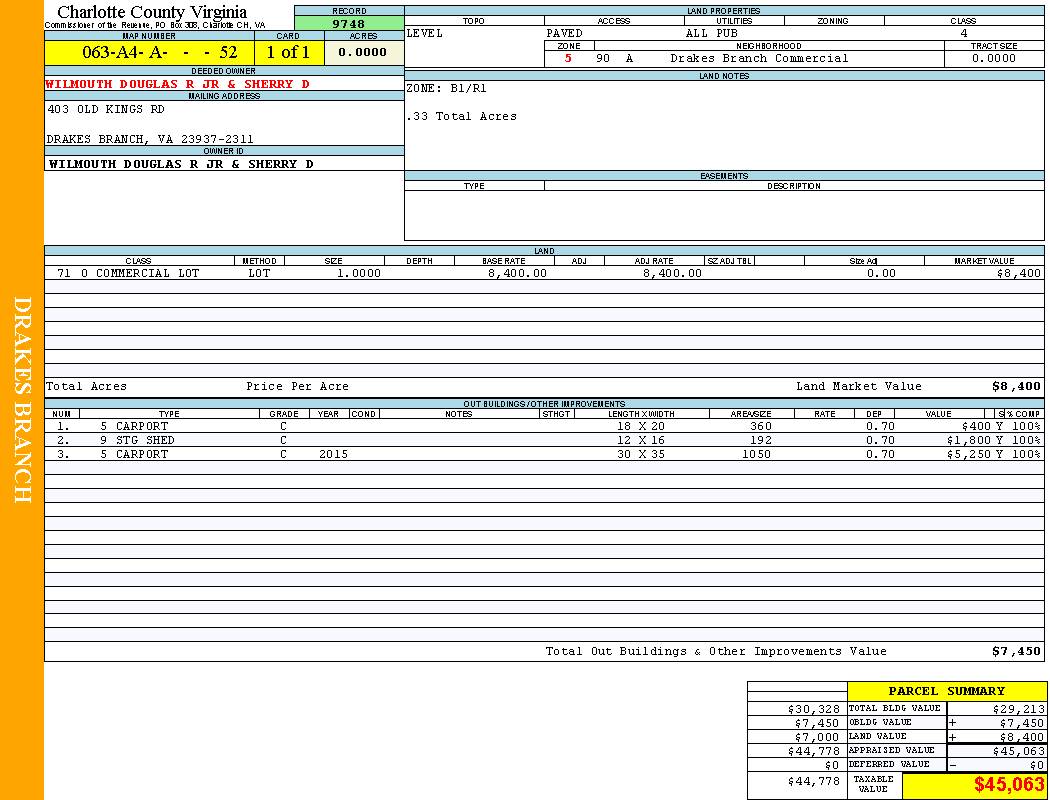This screenshot has width=1050, height=800.
Task: Click the red taxable value $45,063
Action: [1009, 785]
